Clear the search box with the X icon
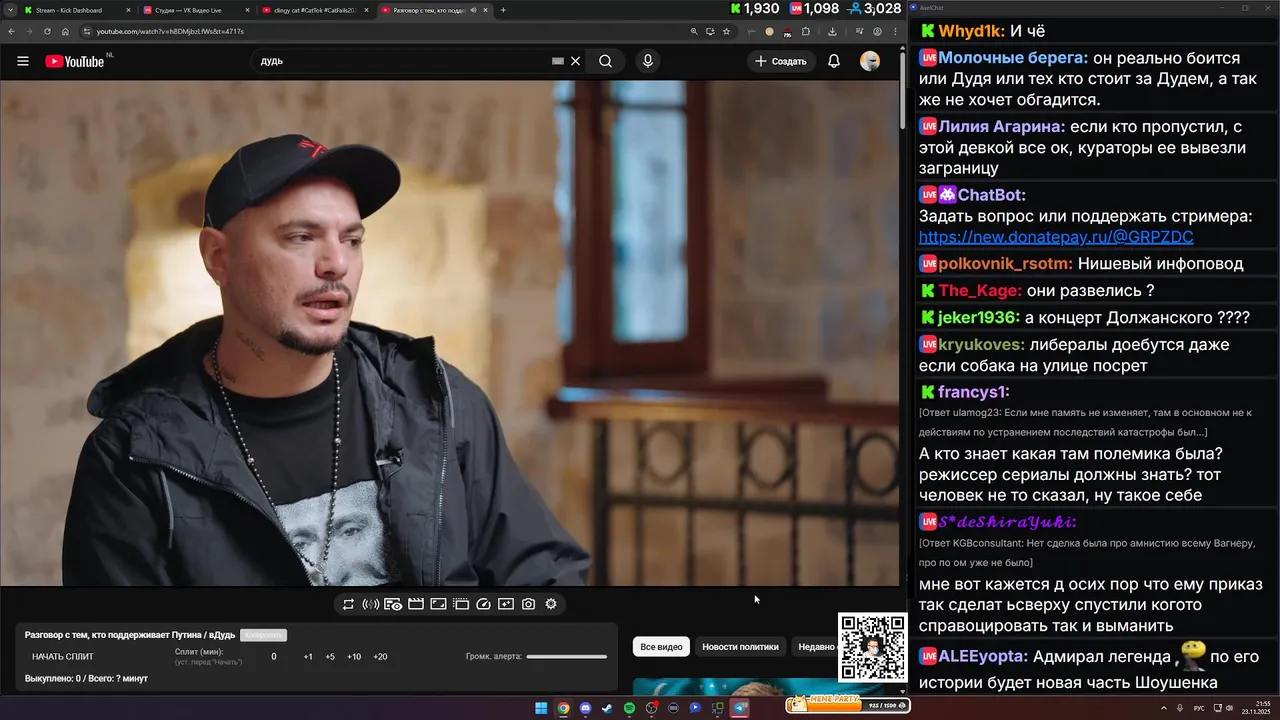The height and width of the screenshot is (720, 1280). click(575, 61)
